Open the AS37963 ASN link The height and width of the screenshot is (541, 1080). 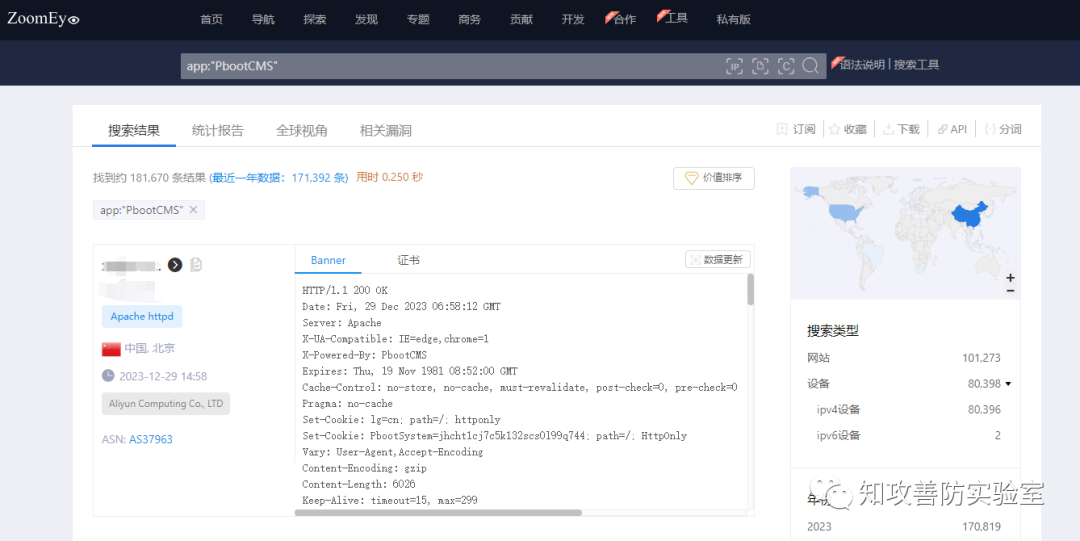tap(151, 439)
